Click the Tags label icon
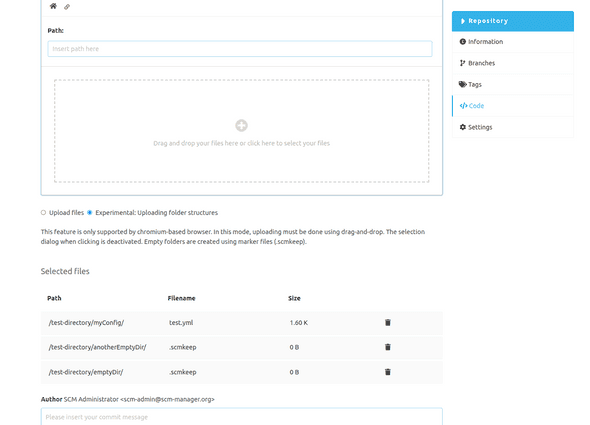 click(x=463, y=84)
